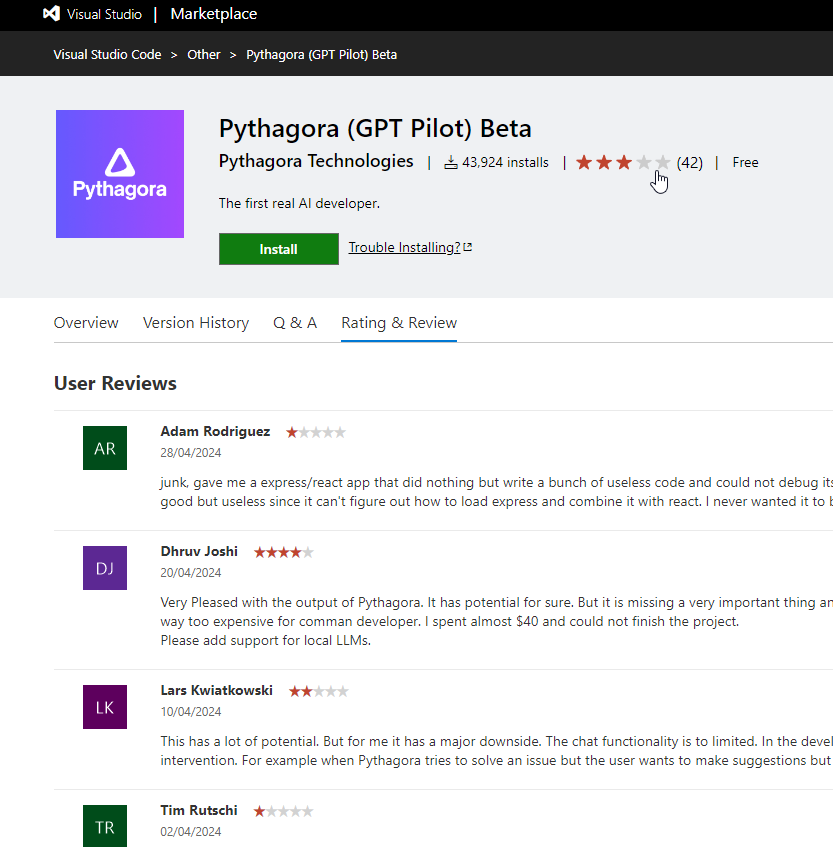Click the (42) review count
This screenshot has width=833, height=847.
(689, 162)
